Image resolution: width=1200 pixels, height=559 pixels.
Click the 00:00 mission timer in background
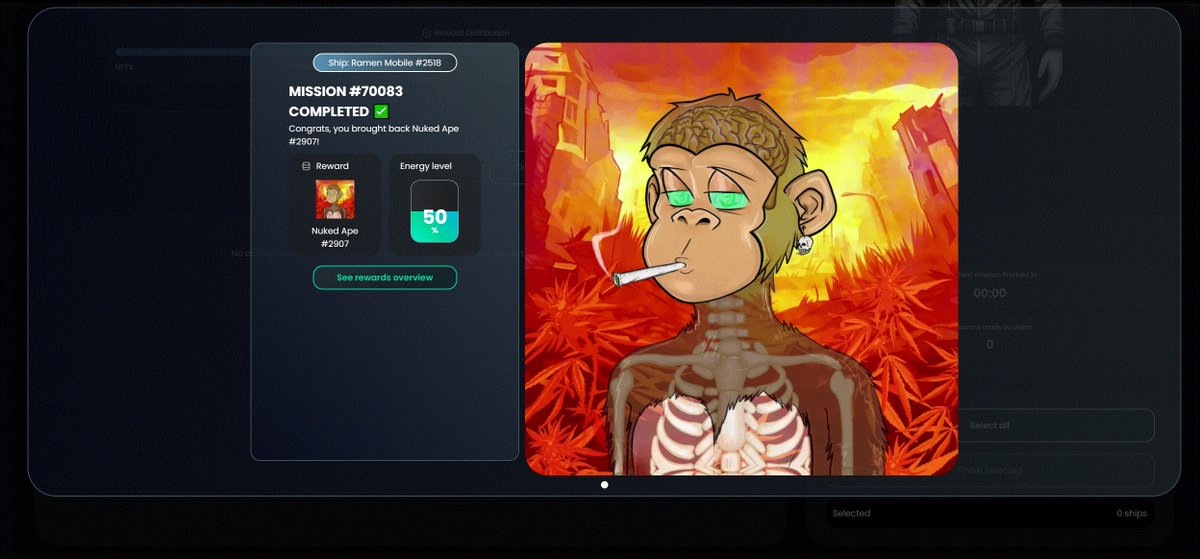coord(990,293)
